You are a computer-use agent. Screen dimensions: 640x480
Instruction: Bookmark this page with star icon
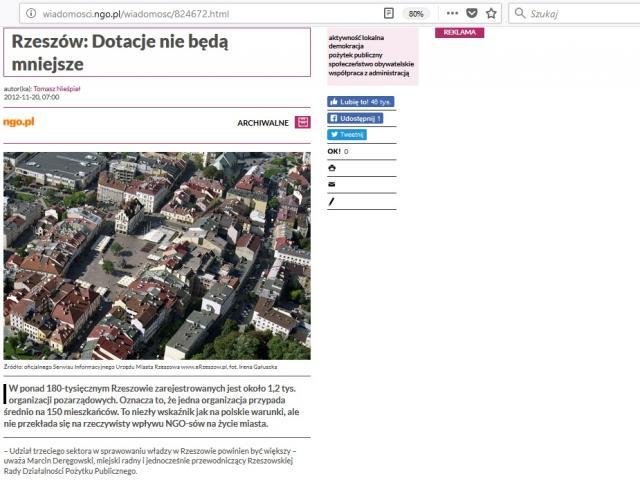pyautogui.click(x=491, y=14)
